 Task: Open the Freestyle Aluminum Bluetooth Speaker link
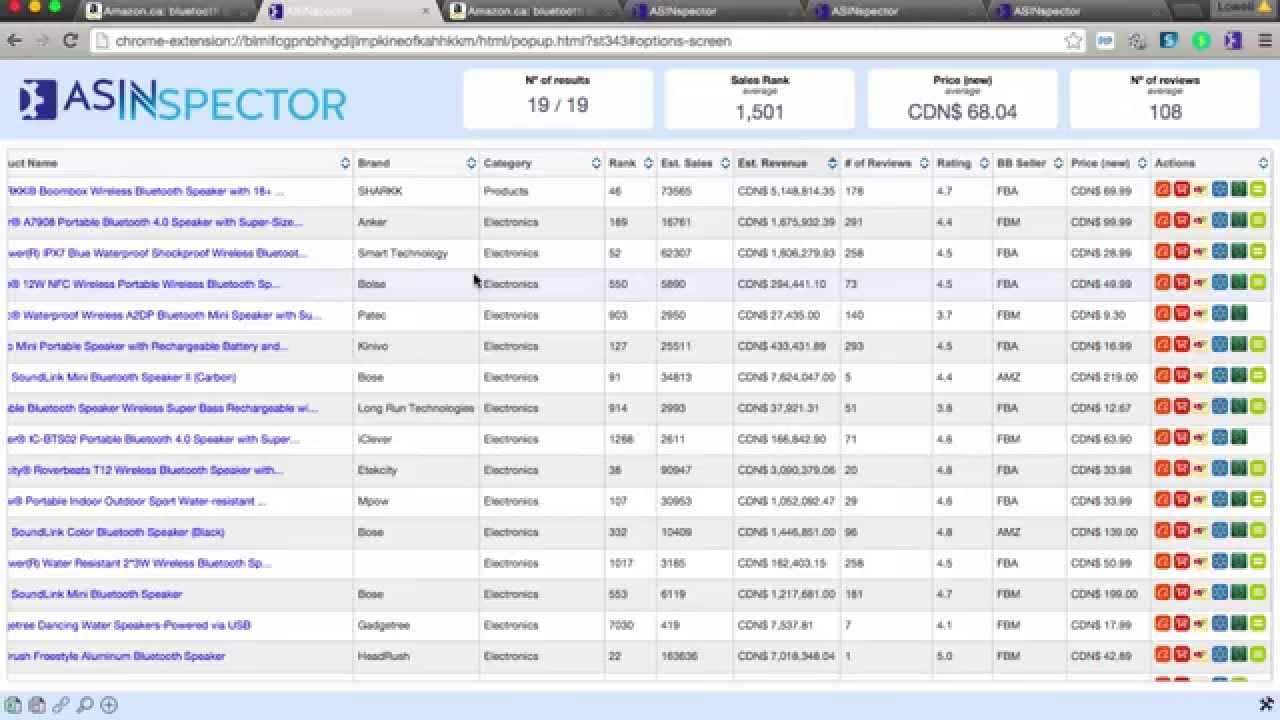117,656
